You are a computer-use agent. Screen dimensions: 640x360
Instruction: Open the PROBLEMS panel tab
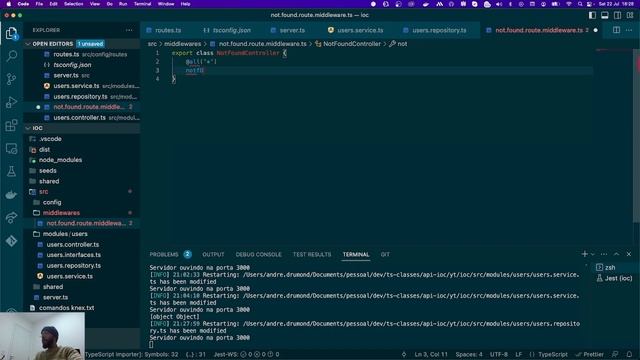tap(164, 254)
